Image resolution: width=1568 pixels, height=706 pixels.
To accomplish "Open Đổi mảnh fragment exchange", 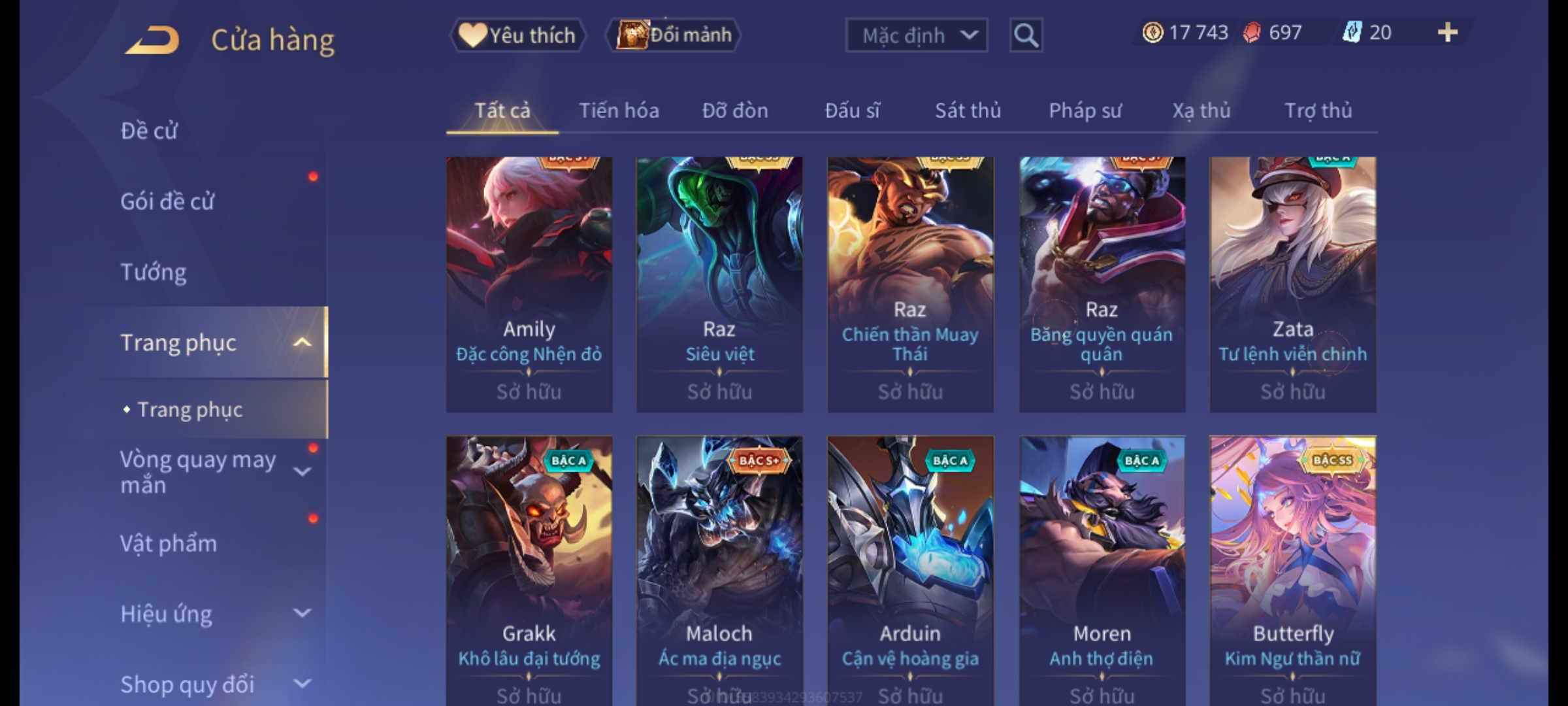I will pos(674,35).
